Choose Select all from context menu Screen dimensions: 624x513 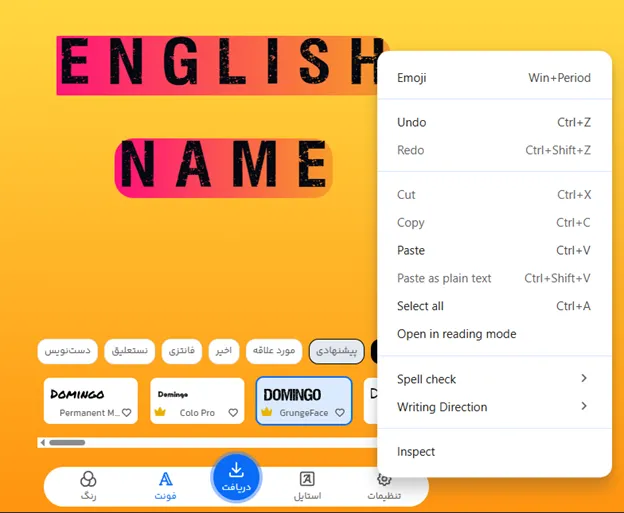tap(420, 306)
